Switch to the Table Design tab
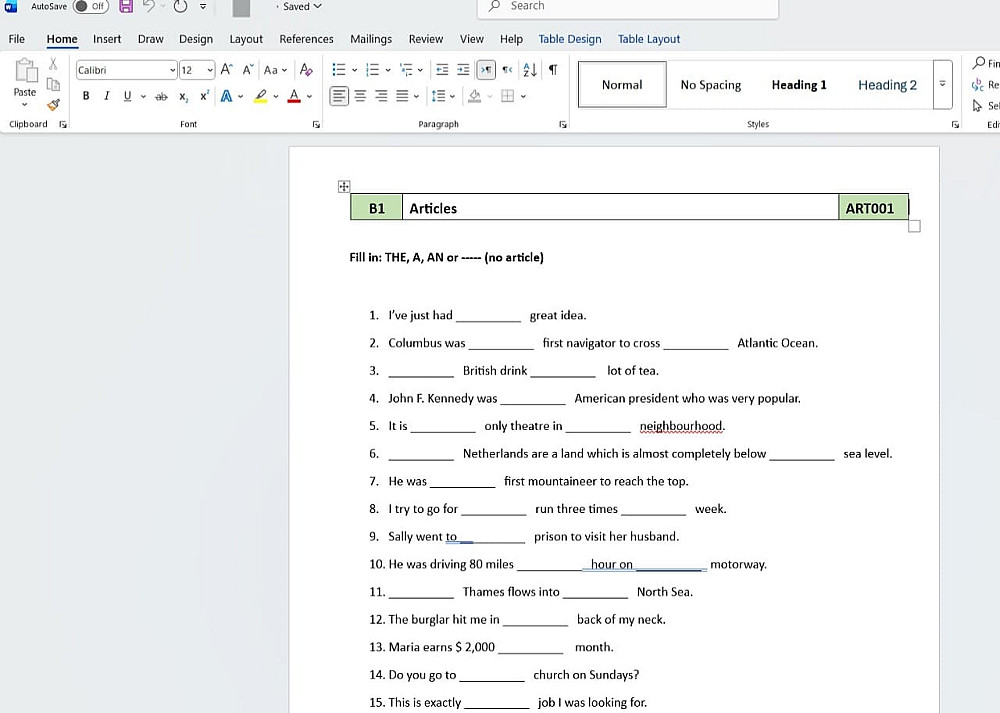The width and height of the screenshot is (1000, 713). click(570, 39)
